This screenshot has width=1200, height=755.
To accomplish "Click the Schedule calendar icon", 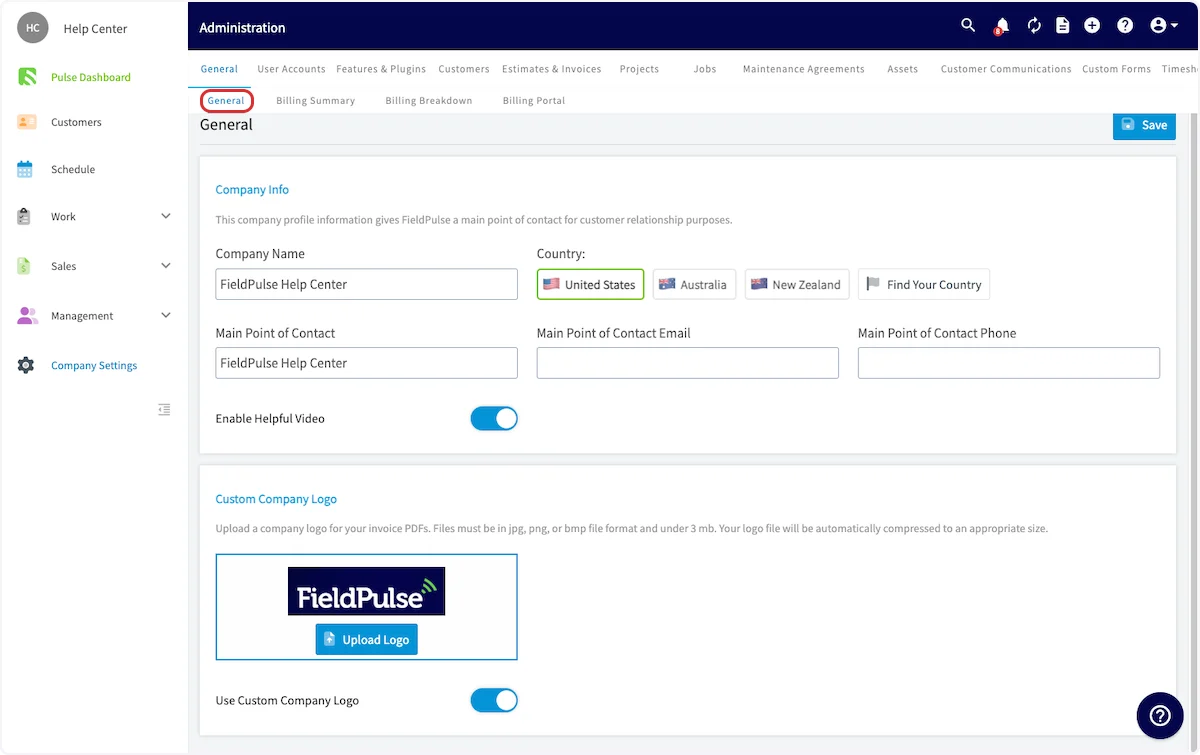I will point(26,169).
